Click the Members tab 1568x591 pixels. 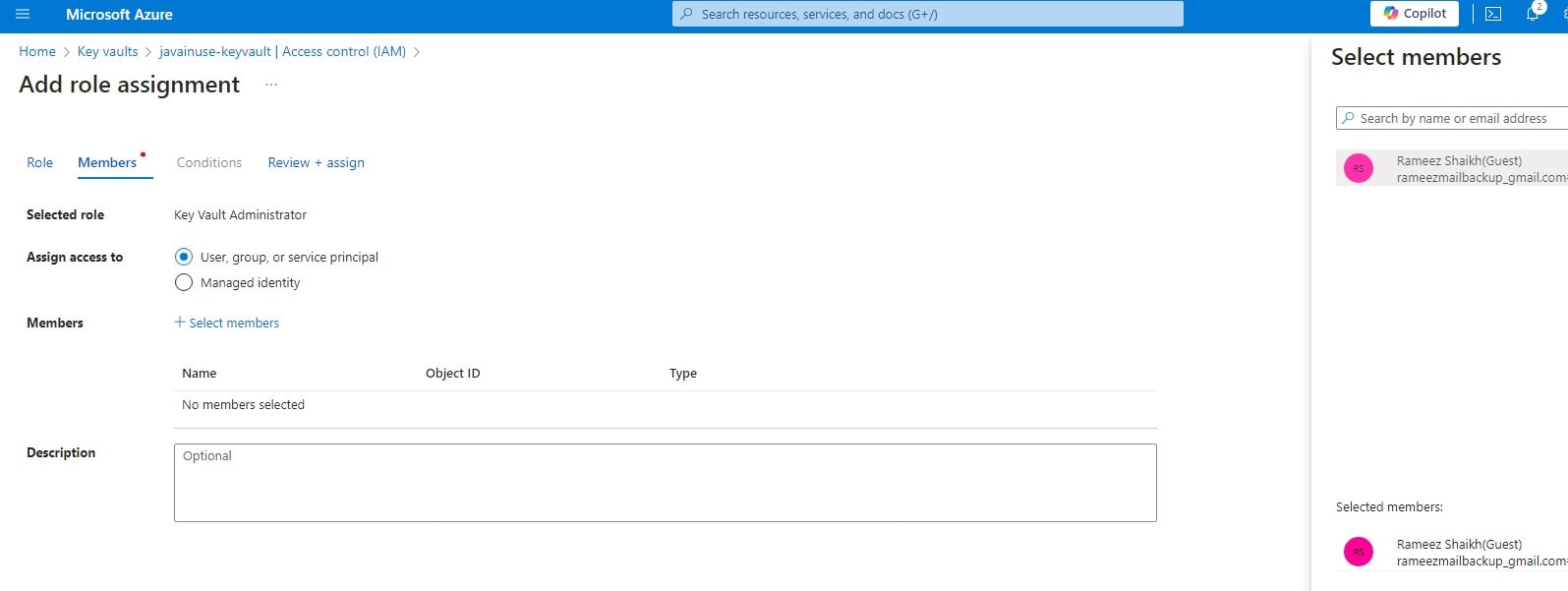[107, 162]
